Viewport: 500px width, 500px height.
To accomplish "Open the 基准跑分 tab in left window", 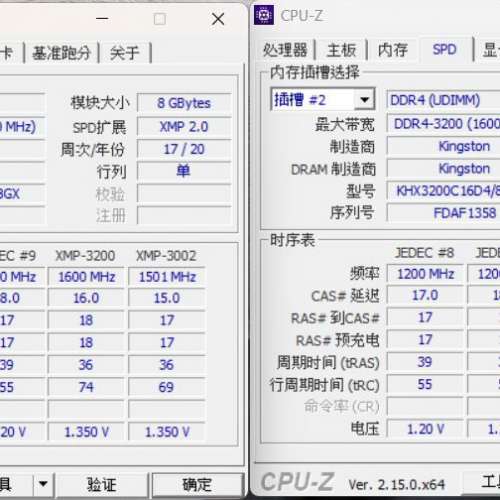I will [62, 53].
